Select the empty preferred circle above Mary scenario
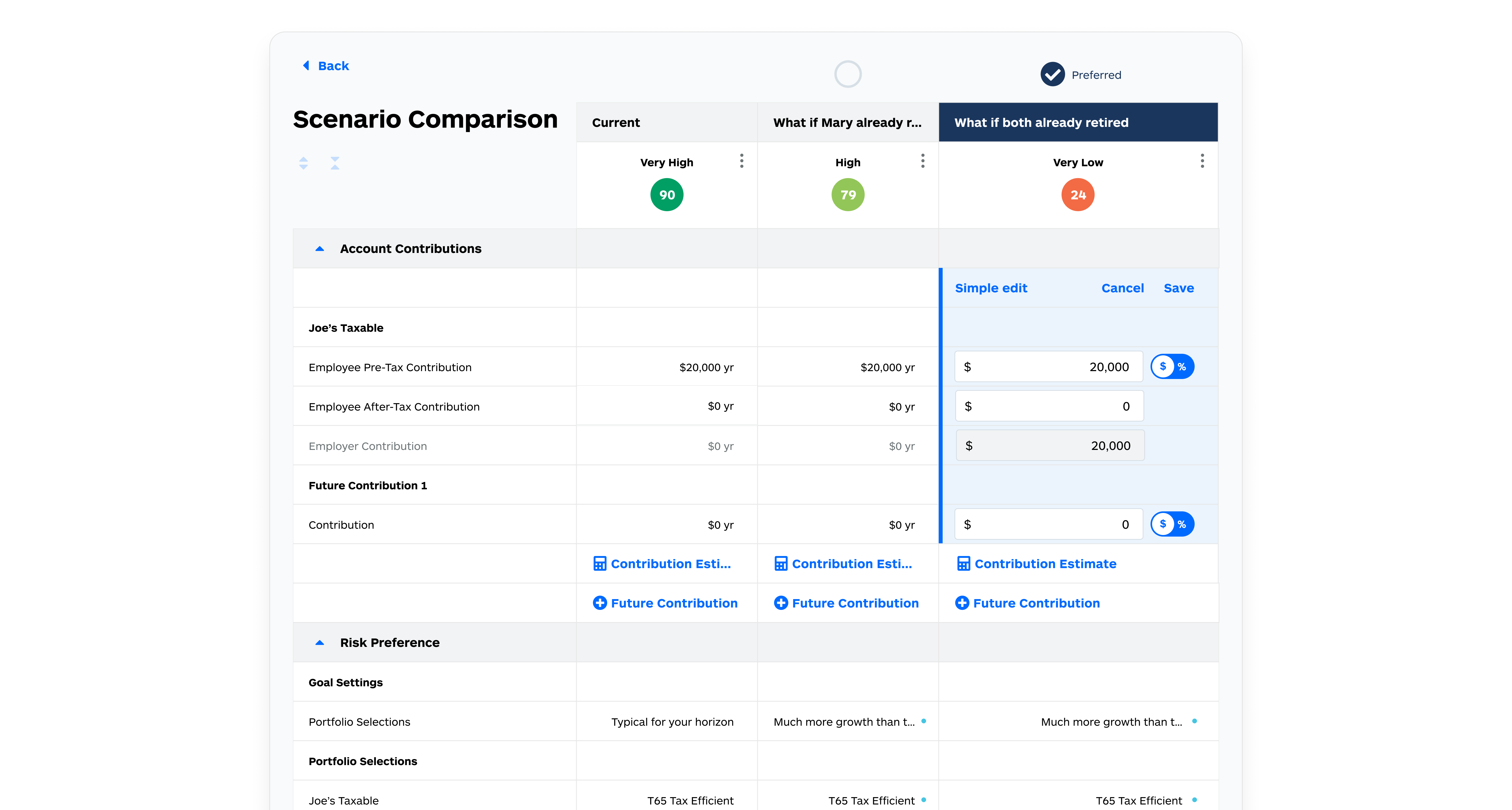 coord(848,74)
